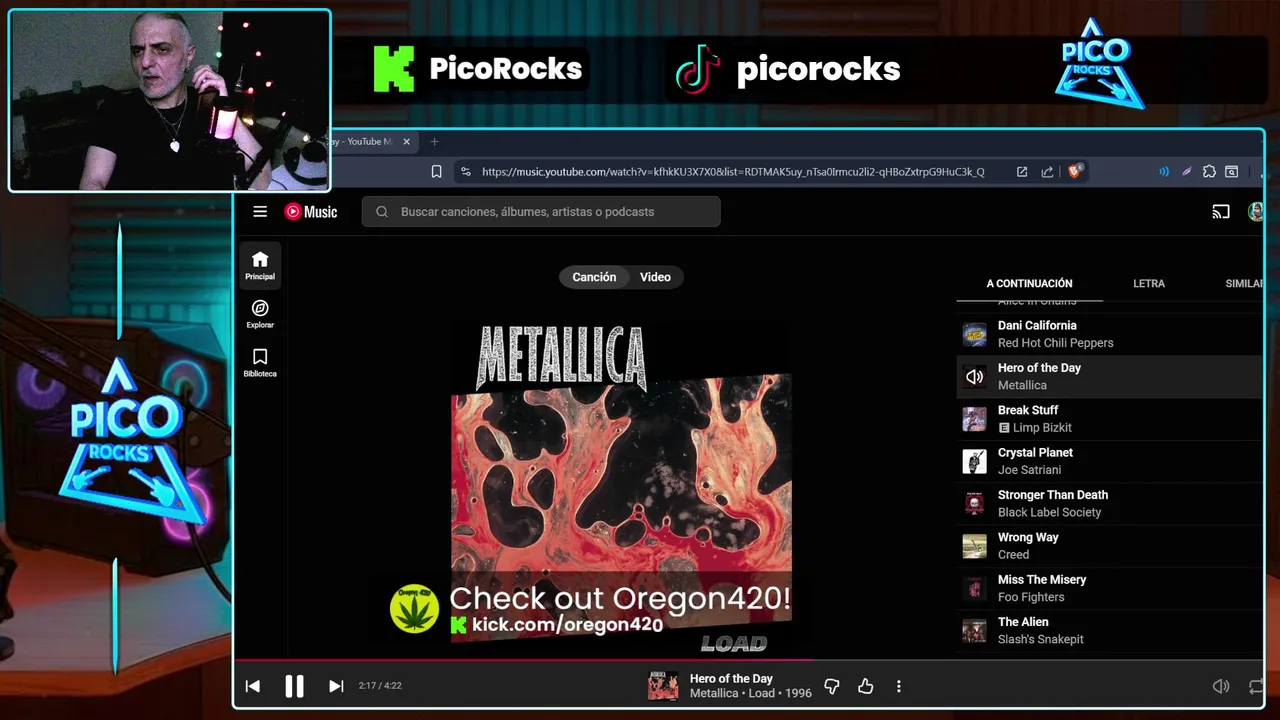
Task: Play Break Stuff by Limp Bizkit
Action: (x=1109, y=419)
